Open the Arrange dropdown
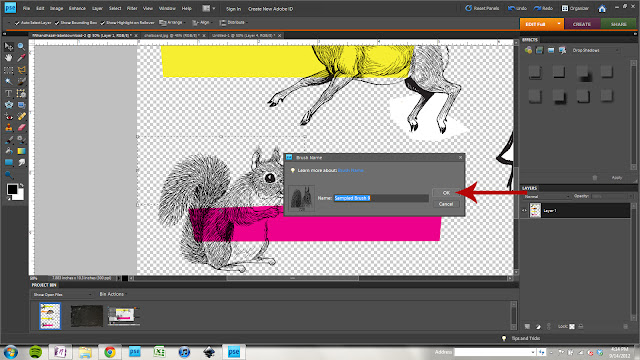640x360 pixels. pyautogui.click(x=172, y=22)
